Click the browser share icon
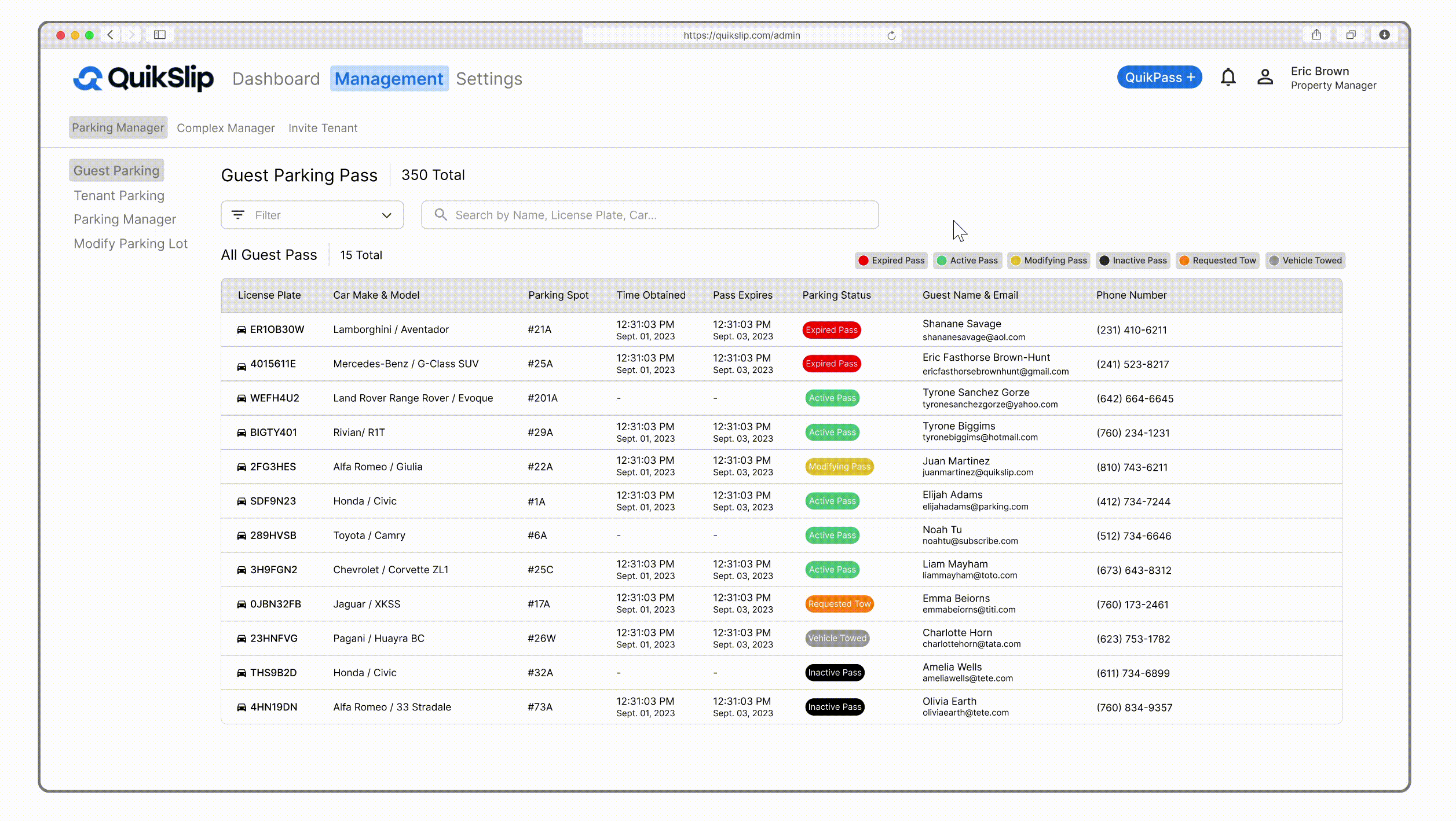Image resolution: width=1456 pixels, height=821 pixels. pos(1316,35)
